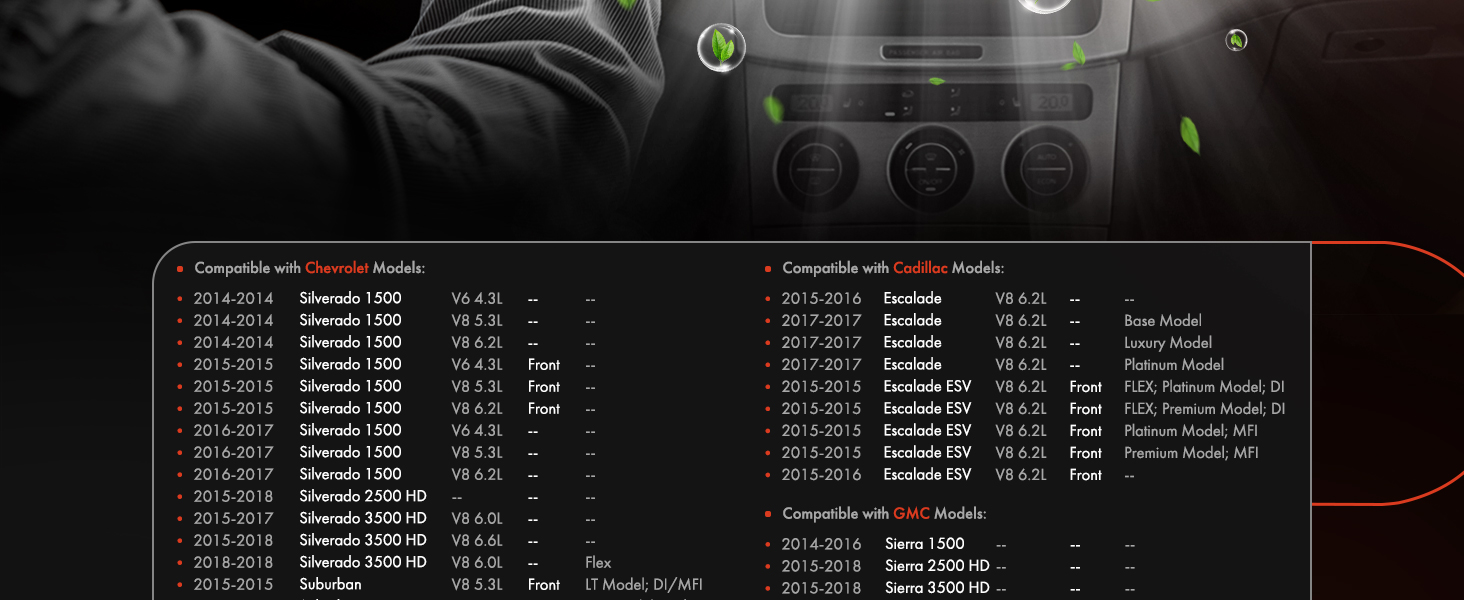Click the Sierra 1500 model entry
The height and width of the screenshot is (600, 1464).
pyautogui.click(x=925, y=544)
